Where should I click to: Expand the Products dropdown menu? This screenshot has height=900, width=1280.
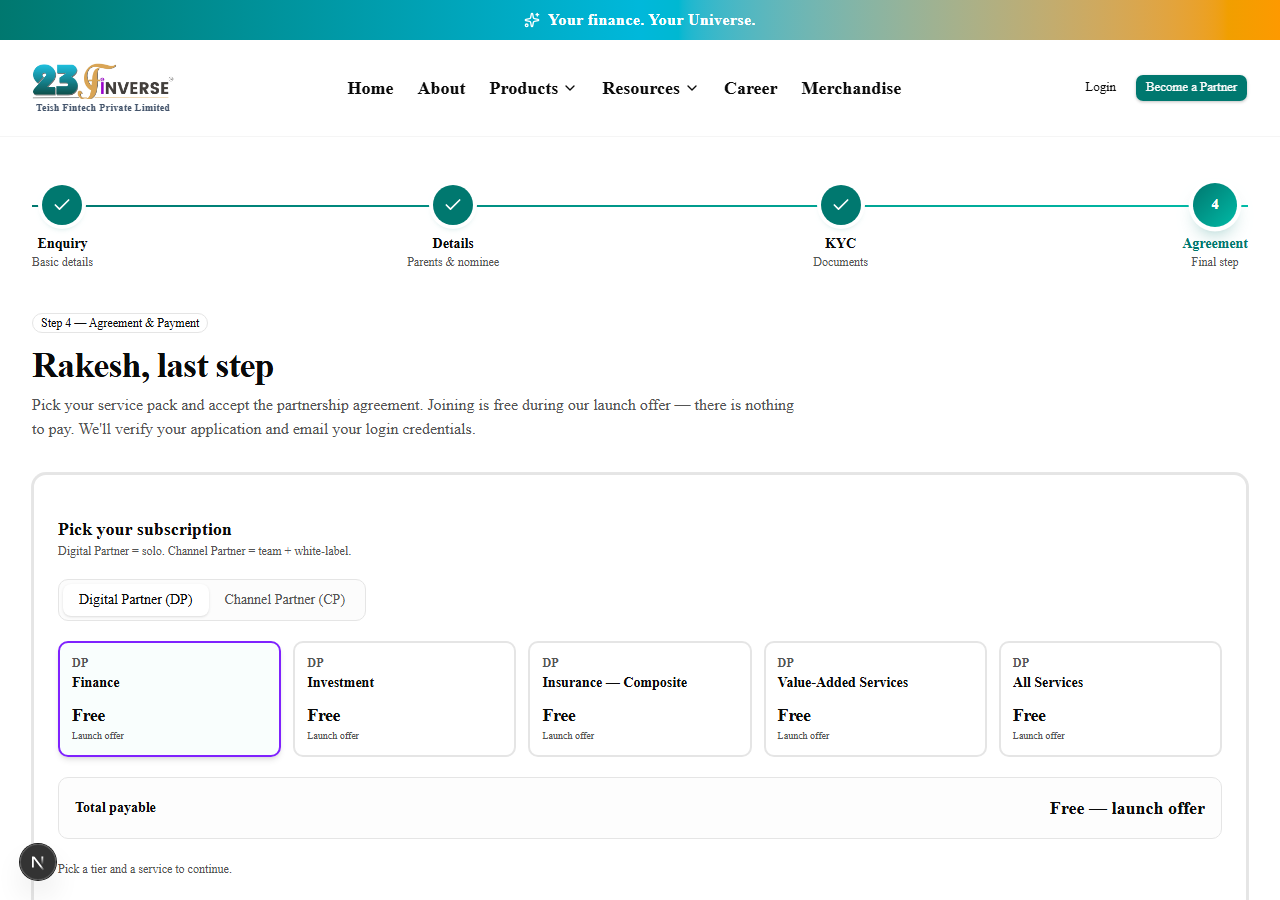tap(533, 88)
